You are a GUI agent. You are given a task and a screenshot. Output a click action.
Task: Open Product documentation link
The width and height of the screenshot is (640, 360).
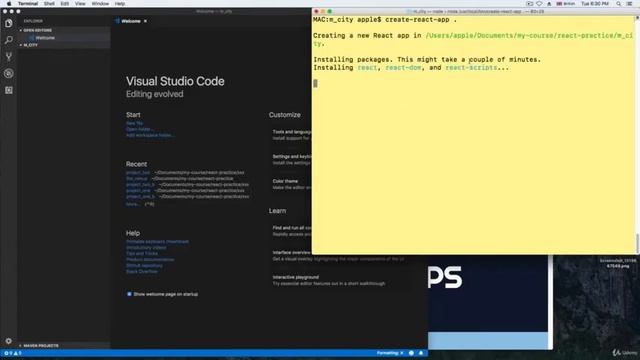(150, 260)
